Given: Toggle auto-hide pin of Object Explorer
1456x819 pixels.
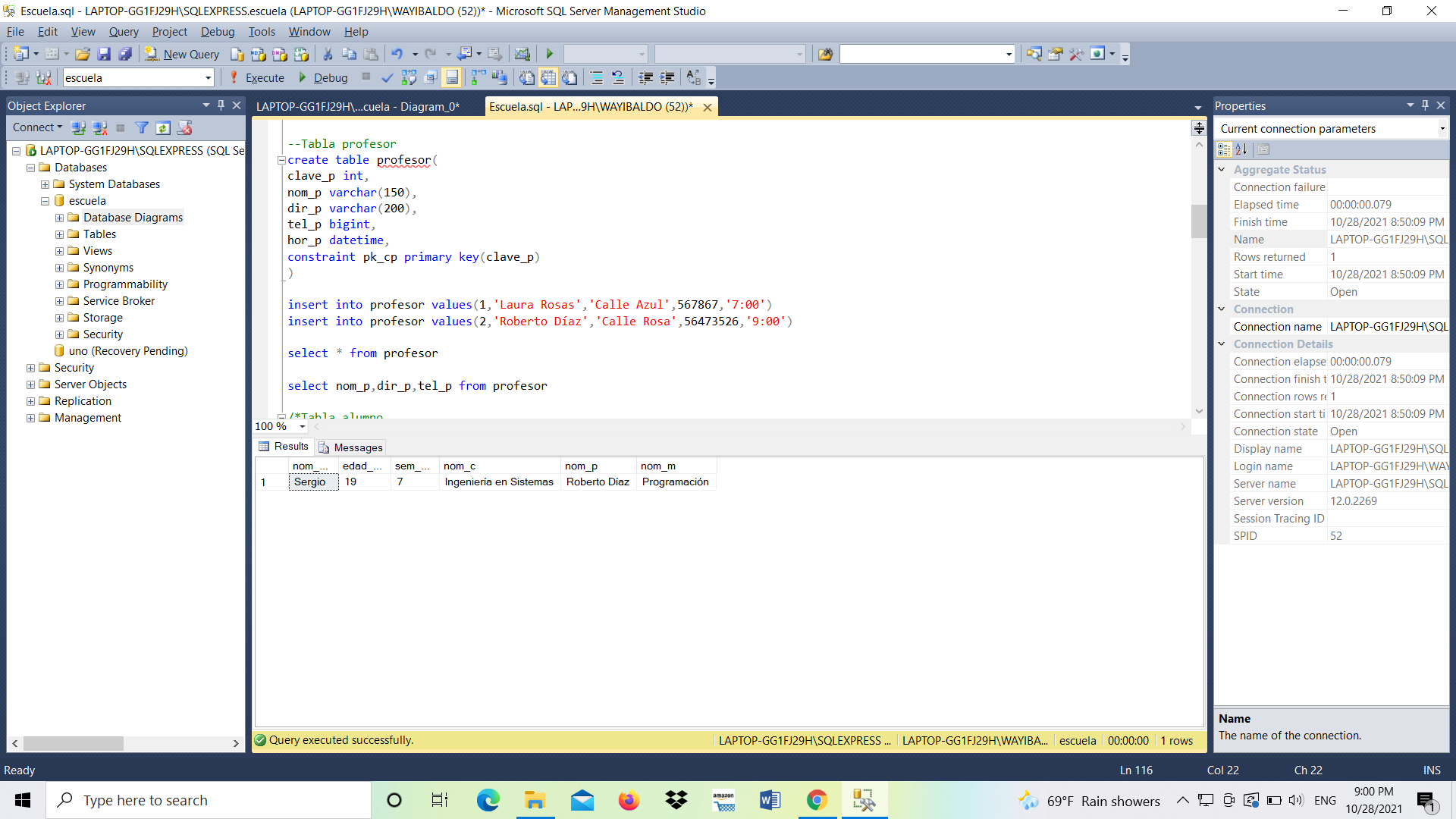Looking at the screenshot, I should point(221,105).
